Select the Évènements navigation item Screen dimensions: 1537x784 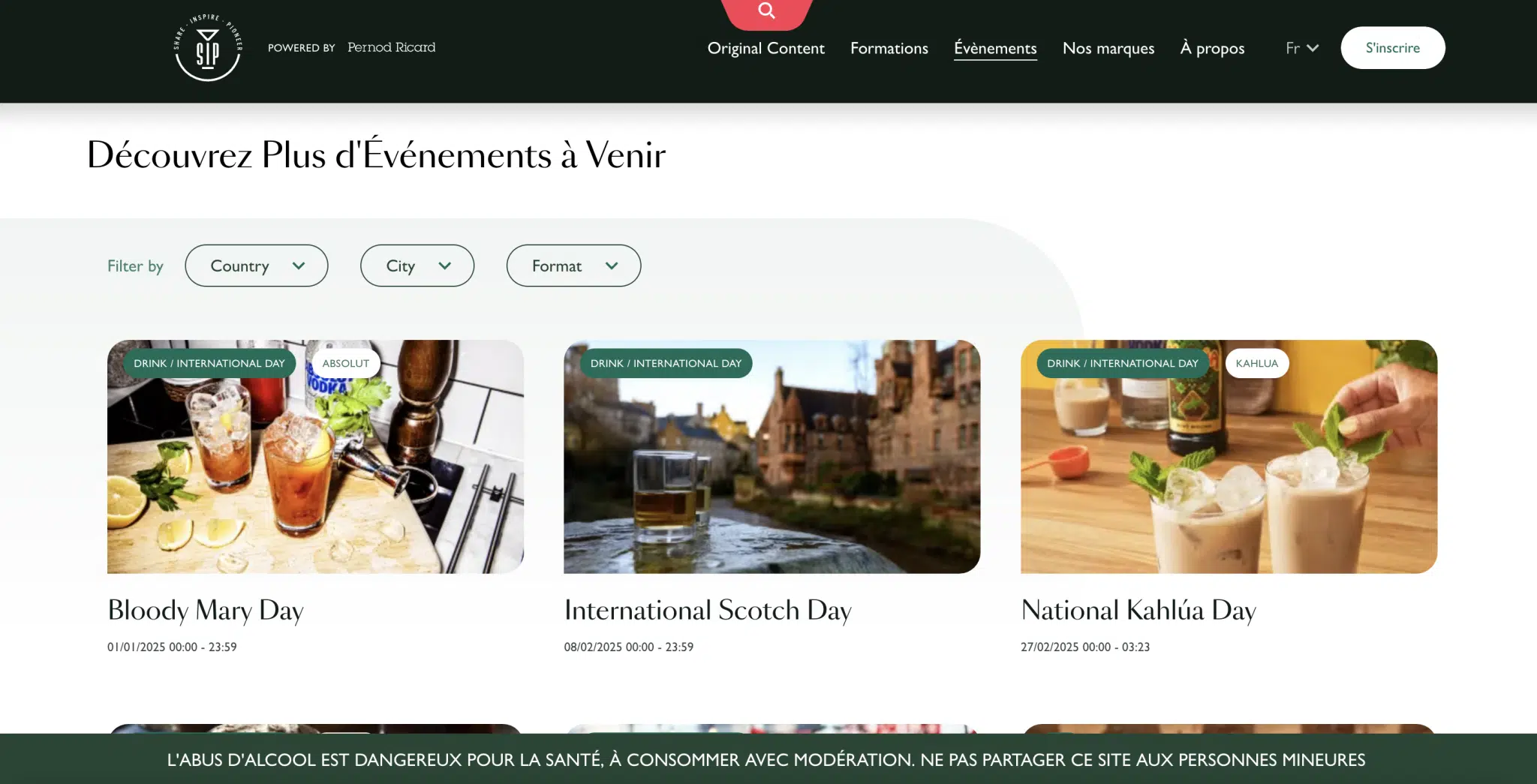pyautogui.click(x=995, y=48)
